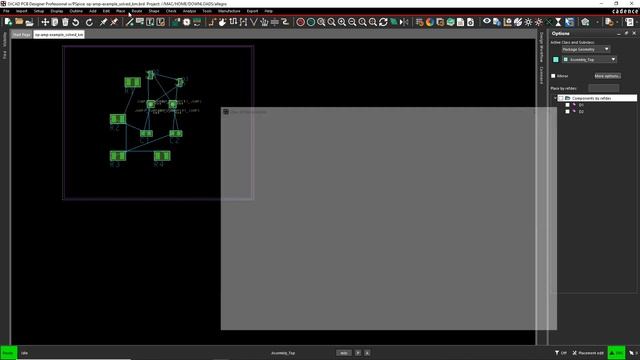Open the Assembly_Top subclass dropdown
640x360 pixels.
click(x=589, y=60)
